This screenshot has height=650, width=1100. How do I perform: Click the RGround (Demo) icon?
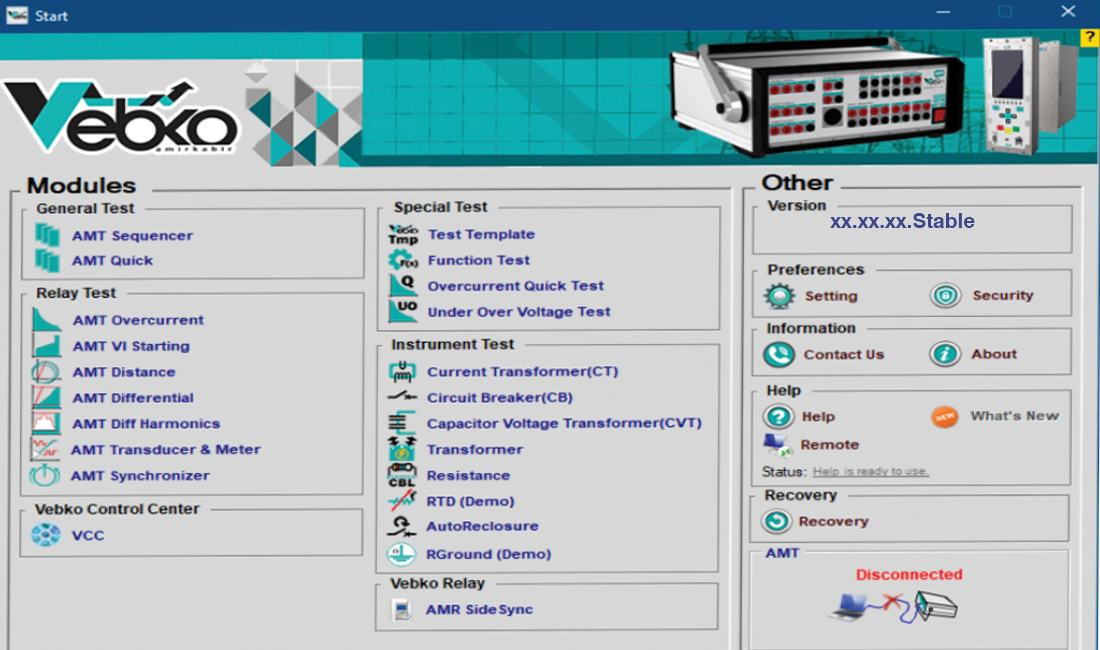click(x=401, y=554)
